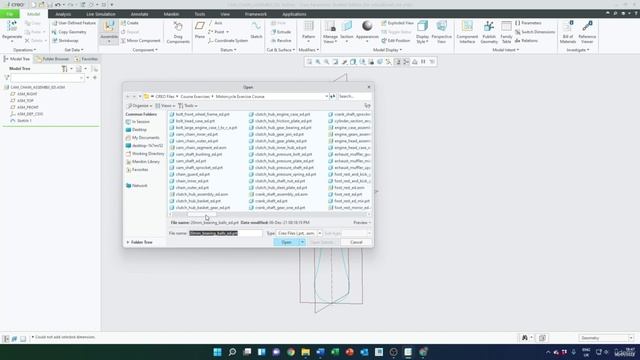
Task: Click the horizontal scrollbar in file list
Action: point(202,214)
